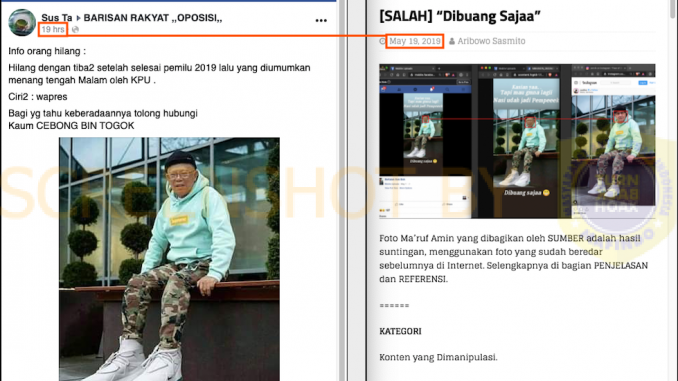The image size is (678, 381).
Task: Open the three-dots post options menu
Action: coord(321,20)
